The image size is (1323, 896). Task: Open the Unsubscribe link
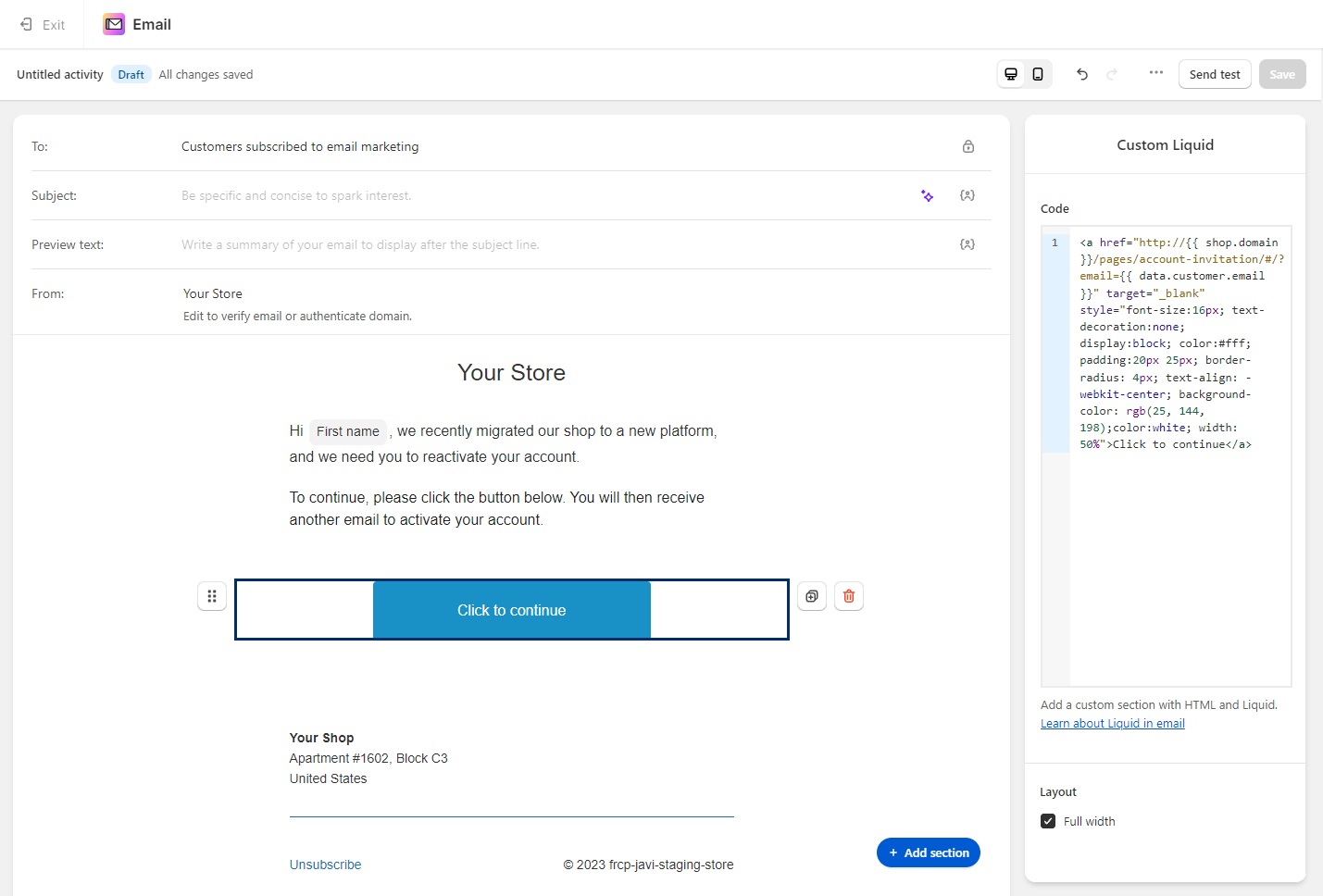325,864
